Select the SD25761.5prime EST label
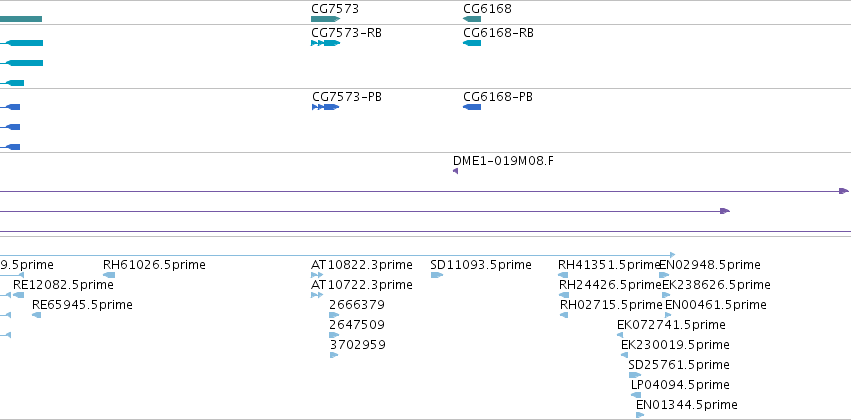The image size is (851, 420). coord(679,365)
